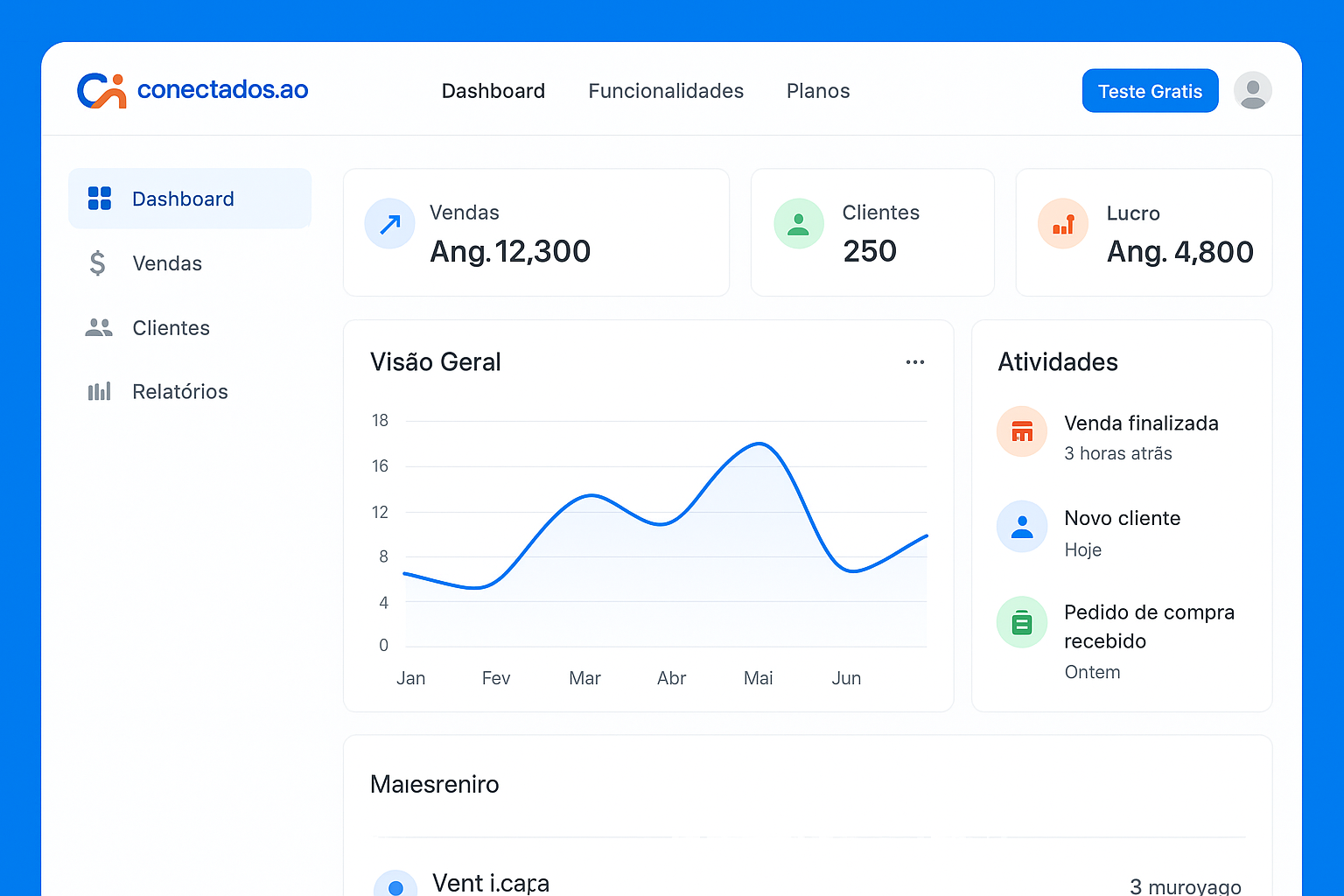The width and height of the screenshot is (1344, 896).
Task: Click the Lucro label on stat card
Action: pos(1133,213)
